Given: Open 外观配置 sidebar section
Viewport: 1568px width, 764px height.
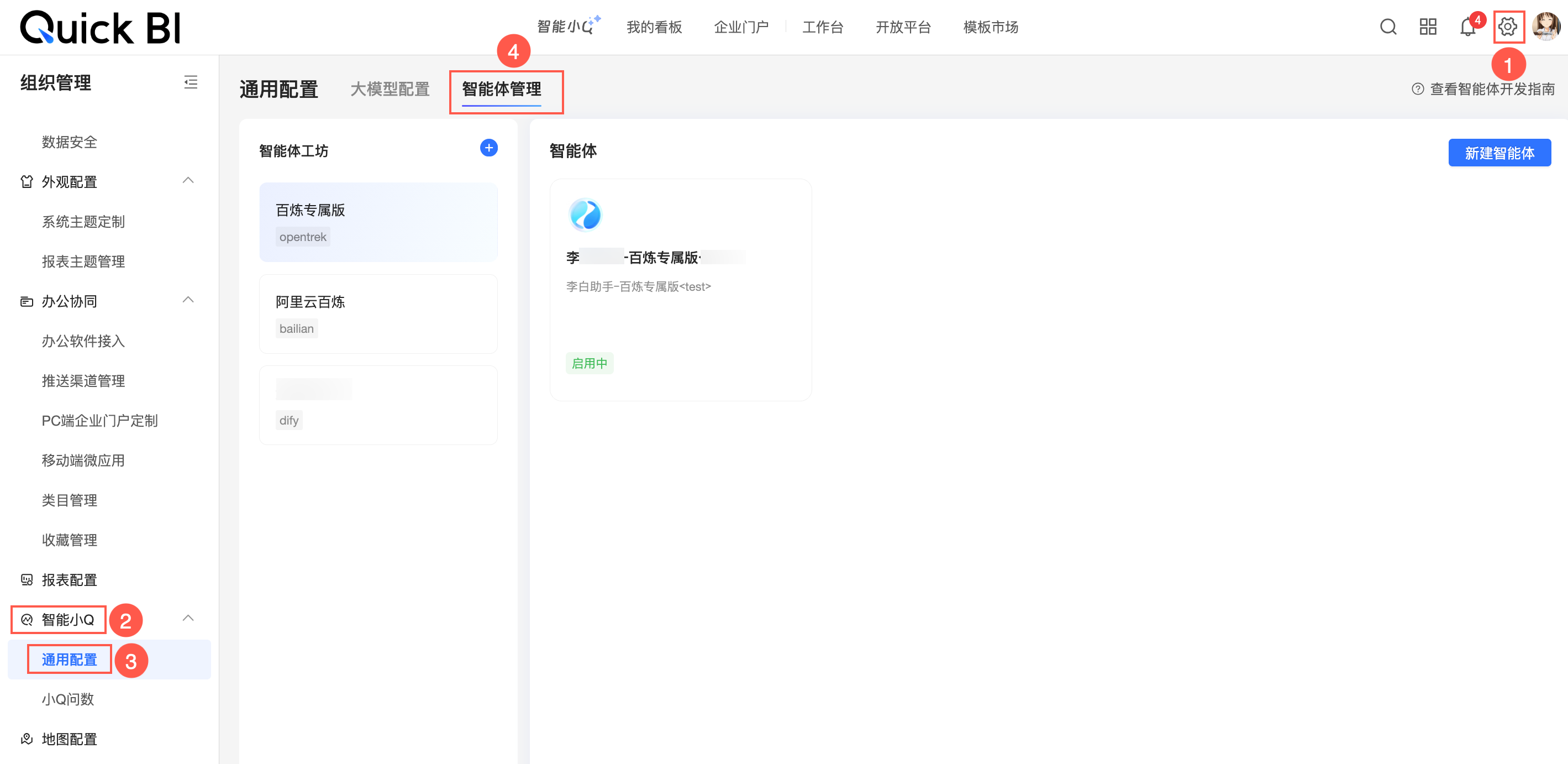Looking at the screenshot, I should [x=70, y=181].
